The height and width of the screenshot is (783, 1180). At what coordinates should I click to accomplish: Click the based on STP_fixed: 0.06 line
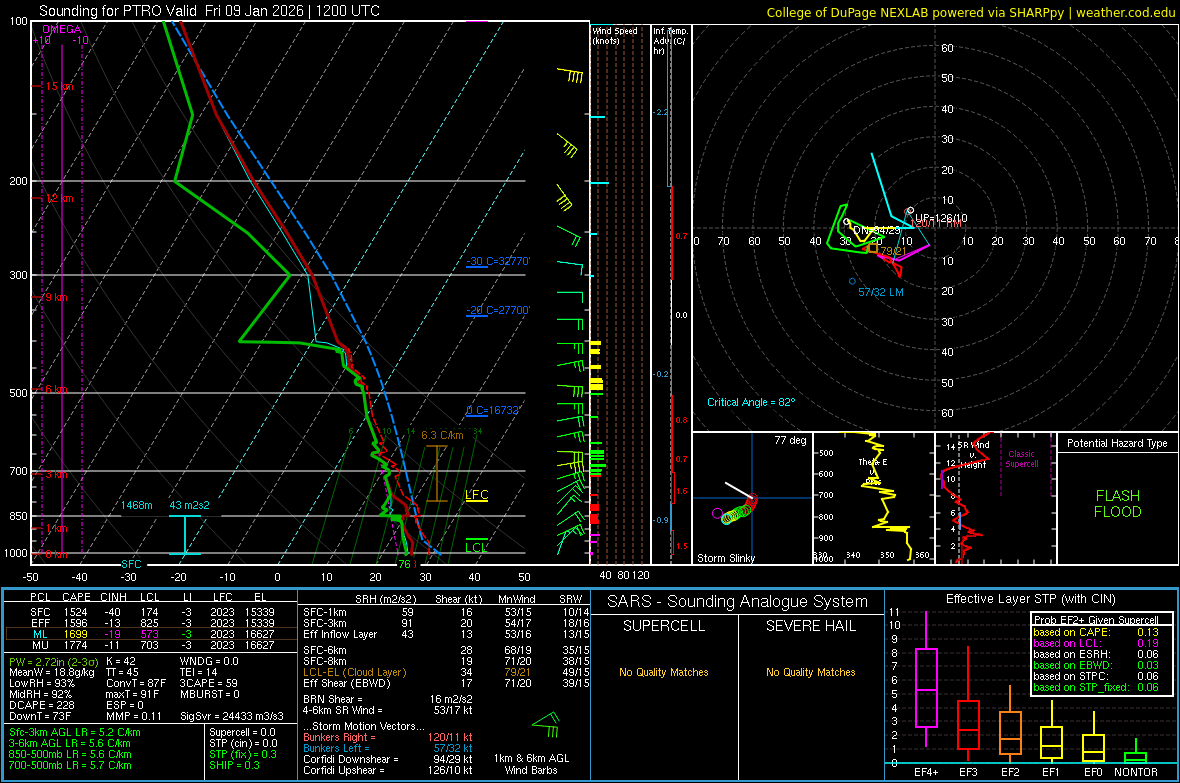[1096, 687]
